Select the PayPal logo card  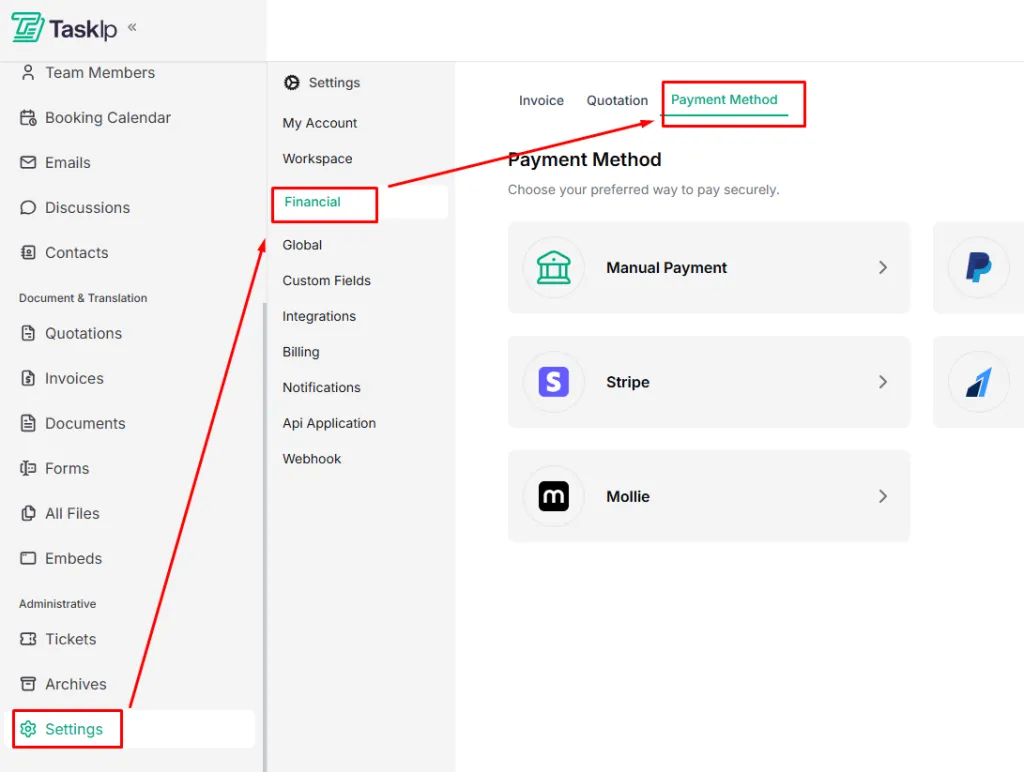pyautogui.click(x=978, y=267)
